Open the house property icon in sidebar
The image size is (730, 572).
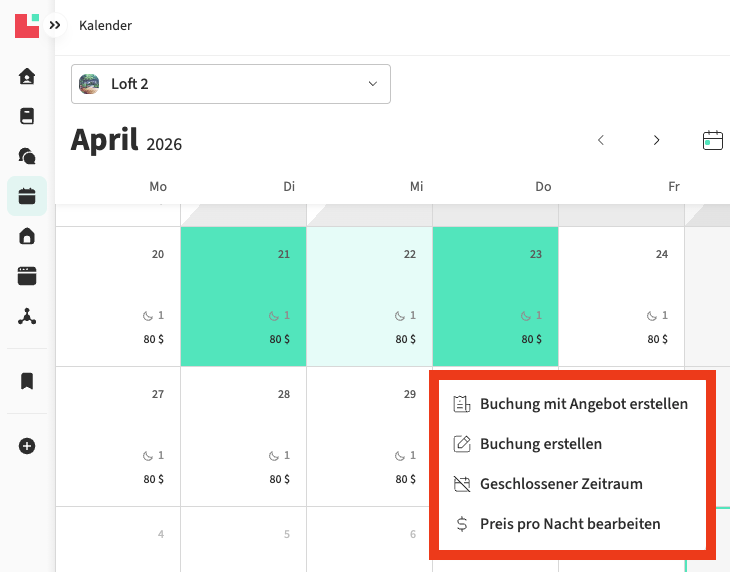click(x=27, y=236)
